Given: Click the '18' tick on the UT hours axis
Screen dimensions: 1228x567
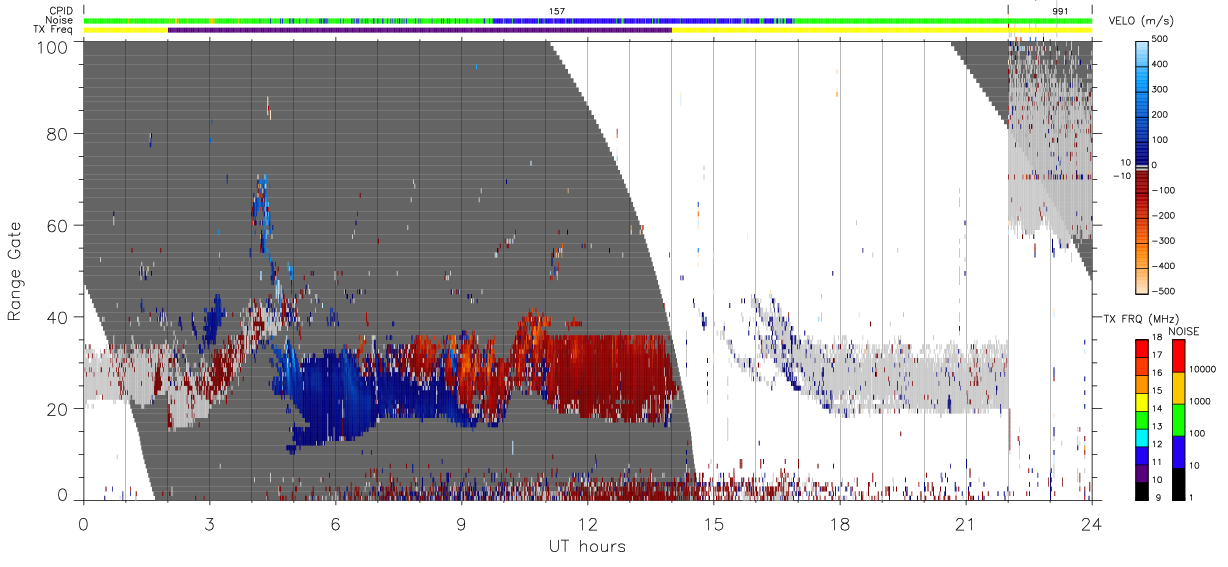Looking at the screenshot, I should (x=840, y=524).
